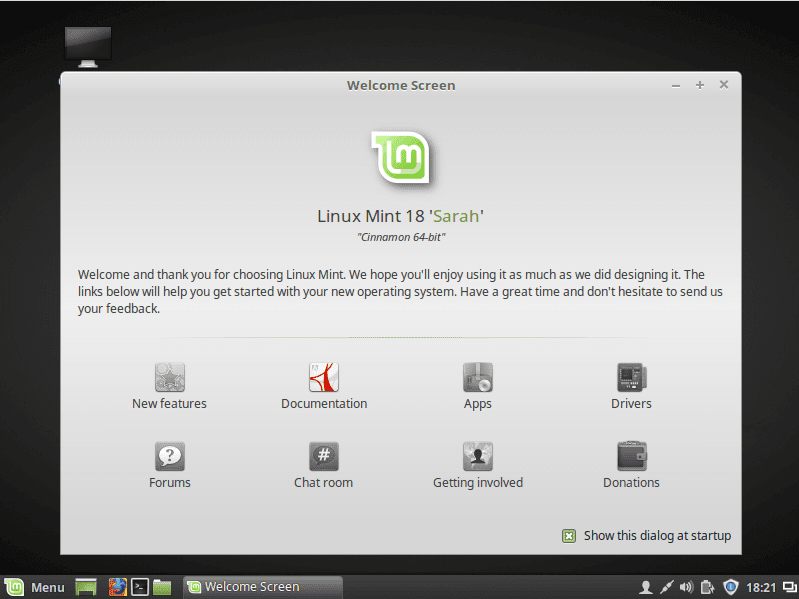Viewport: 799px width, 599px height.
Task: Click the Chat room label
Action: pos(324,482)
